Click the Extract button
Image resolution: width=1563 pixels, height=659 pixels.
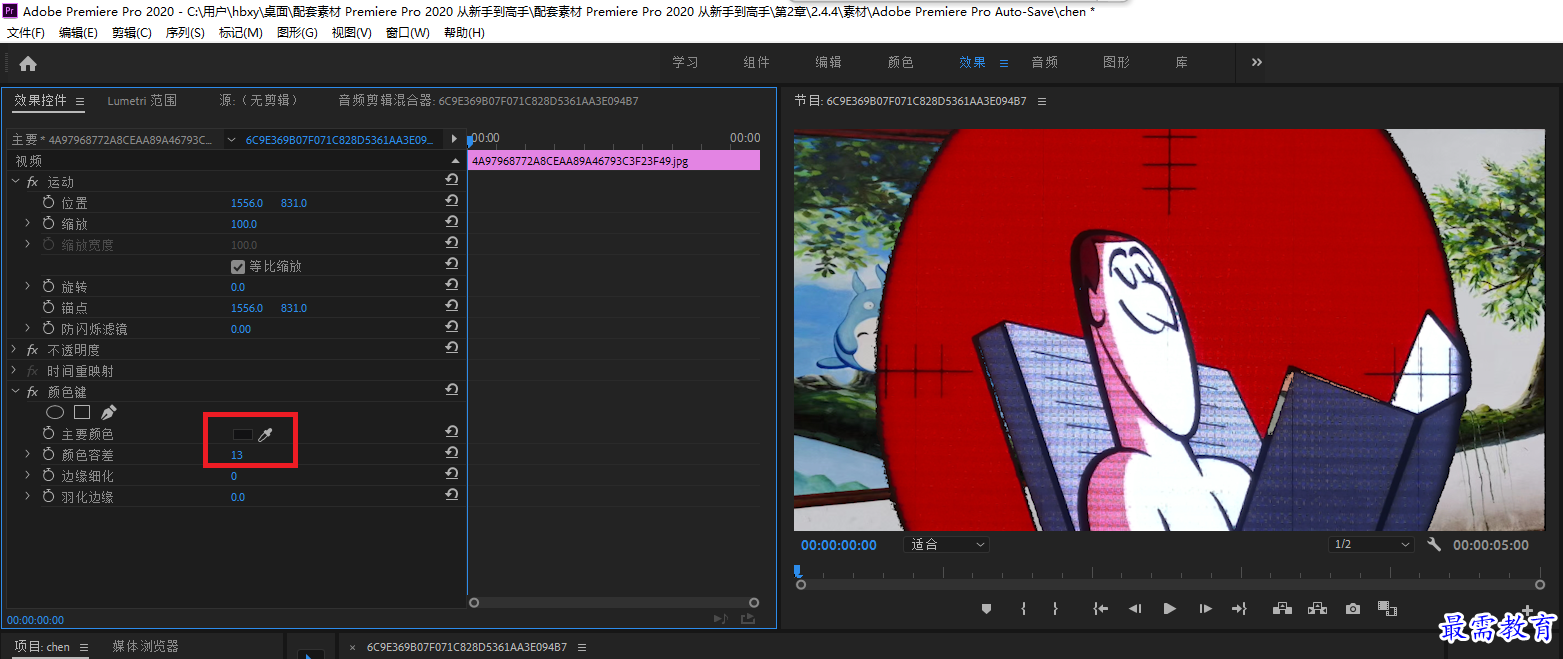1317,608
